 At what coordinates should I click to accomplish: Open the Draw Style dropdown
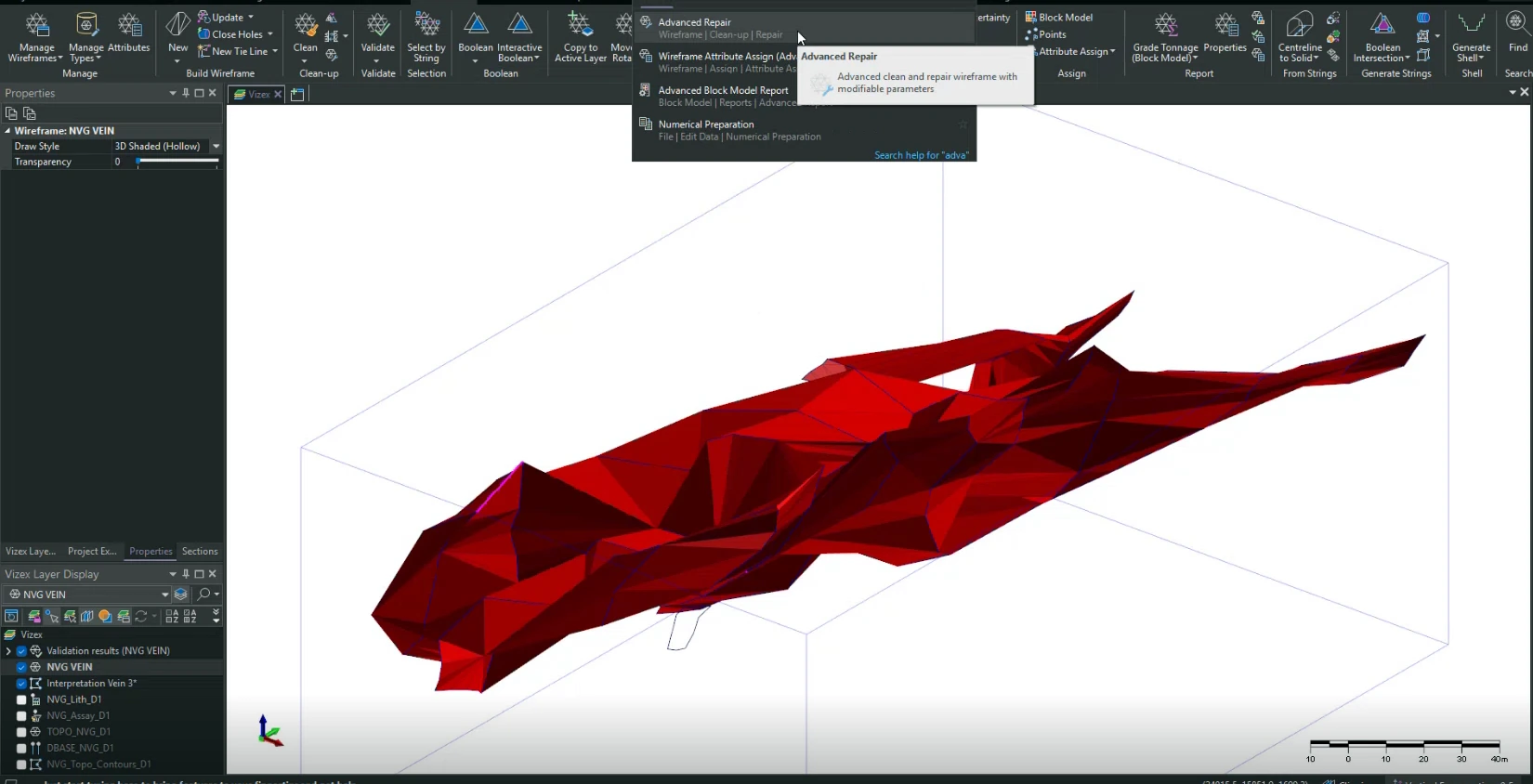(216, 146)
